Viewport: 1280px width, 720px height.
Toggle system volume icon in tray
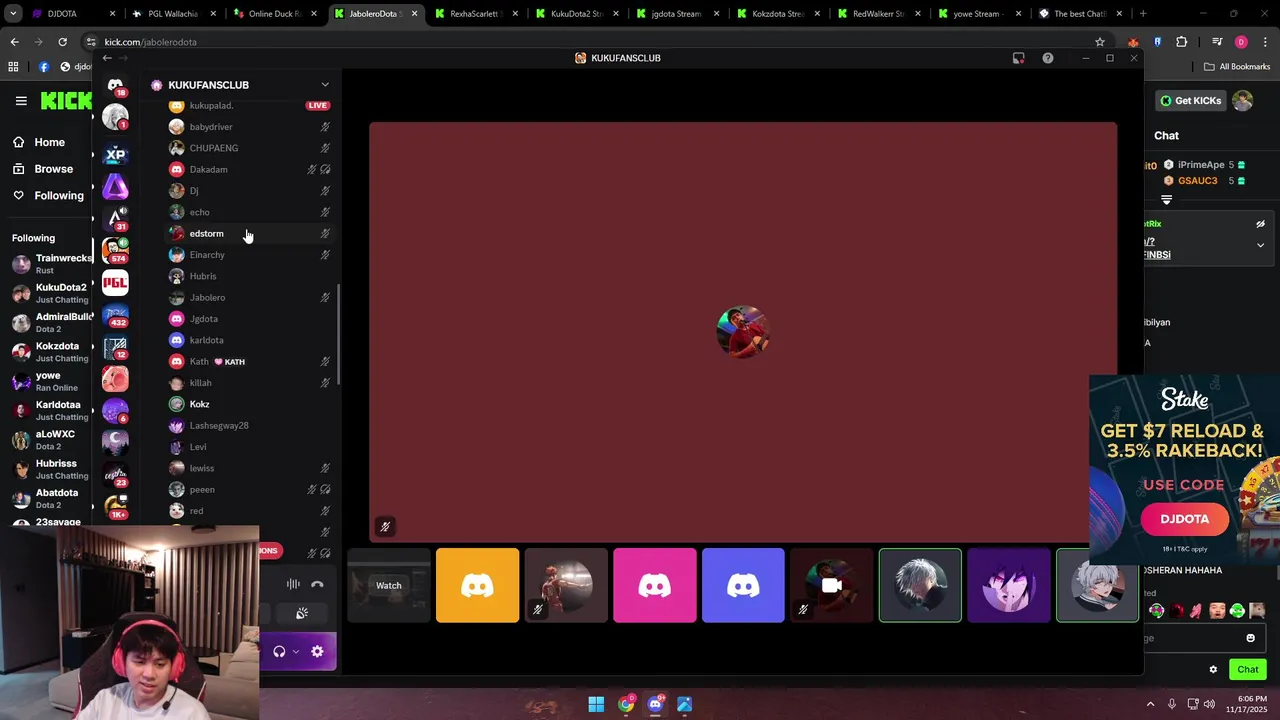pyautogui.click(x=1209, y=704)
